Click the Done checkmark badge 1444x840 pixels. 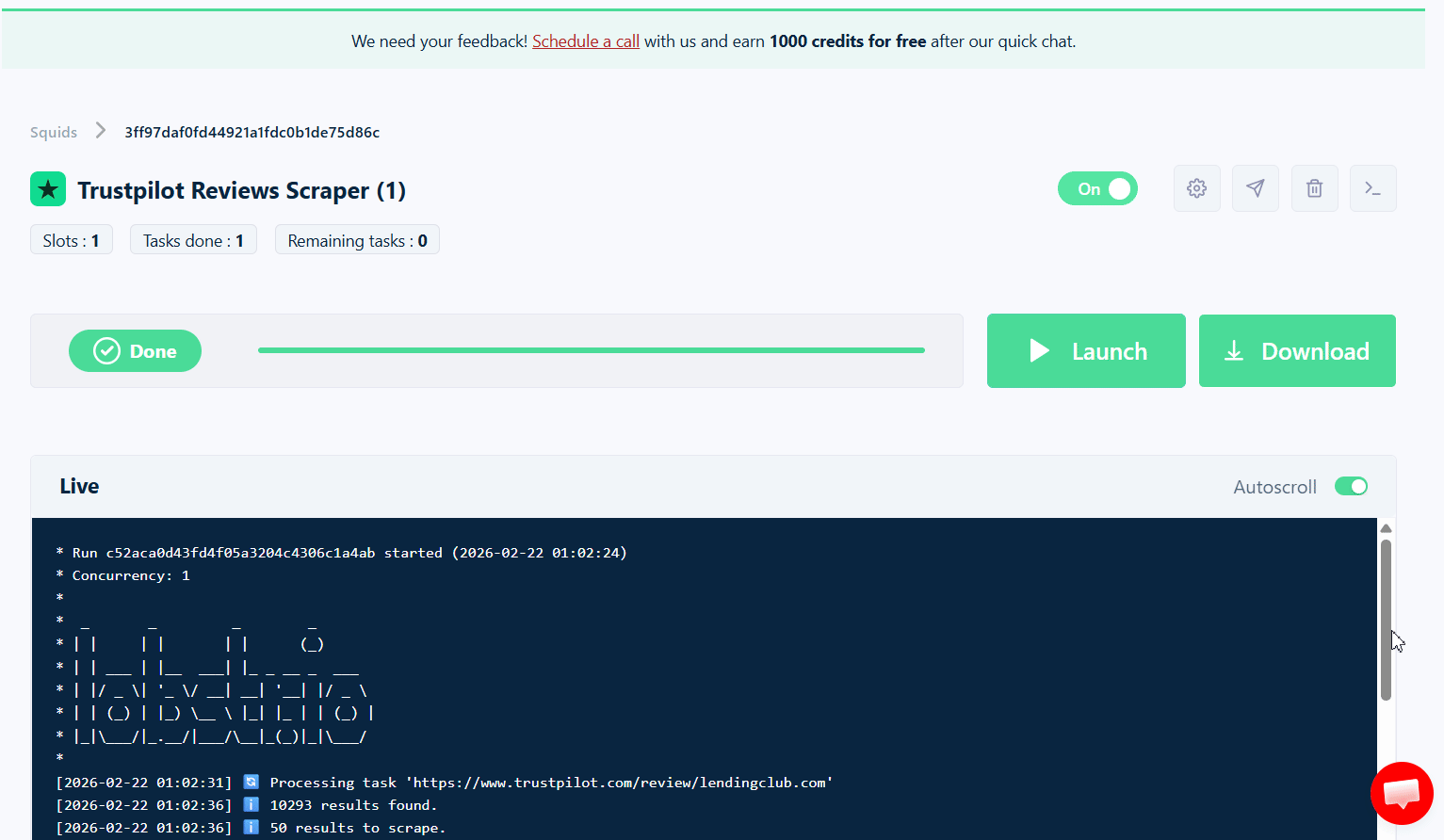[x=135, y=350]
